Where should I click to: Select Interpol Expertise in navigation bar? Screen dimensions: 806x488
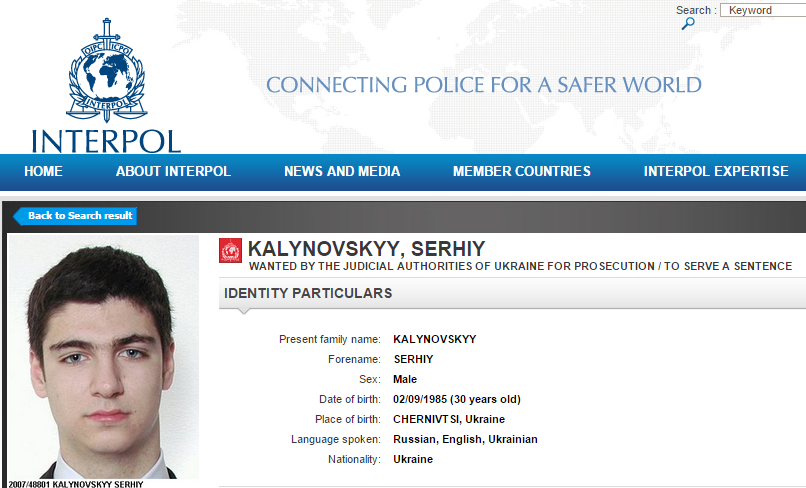coord(716,171)
